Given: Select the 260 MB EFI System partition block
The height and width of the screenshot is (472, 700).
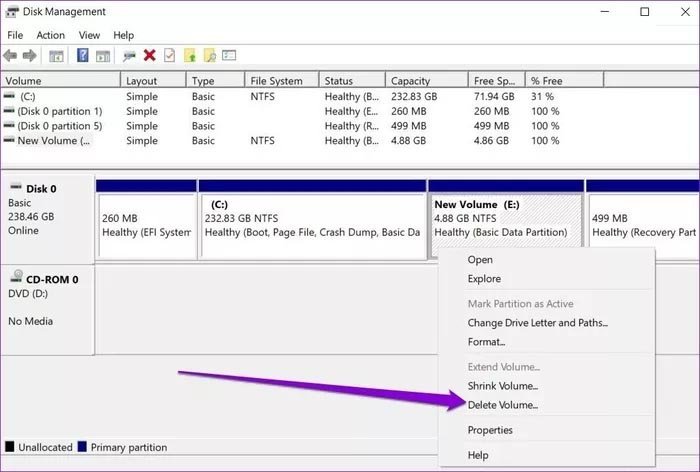Looking at the screenshot, I should [x=146, y=226].
